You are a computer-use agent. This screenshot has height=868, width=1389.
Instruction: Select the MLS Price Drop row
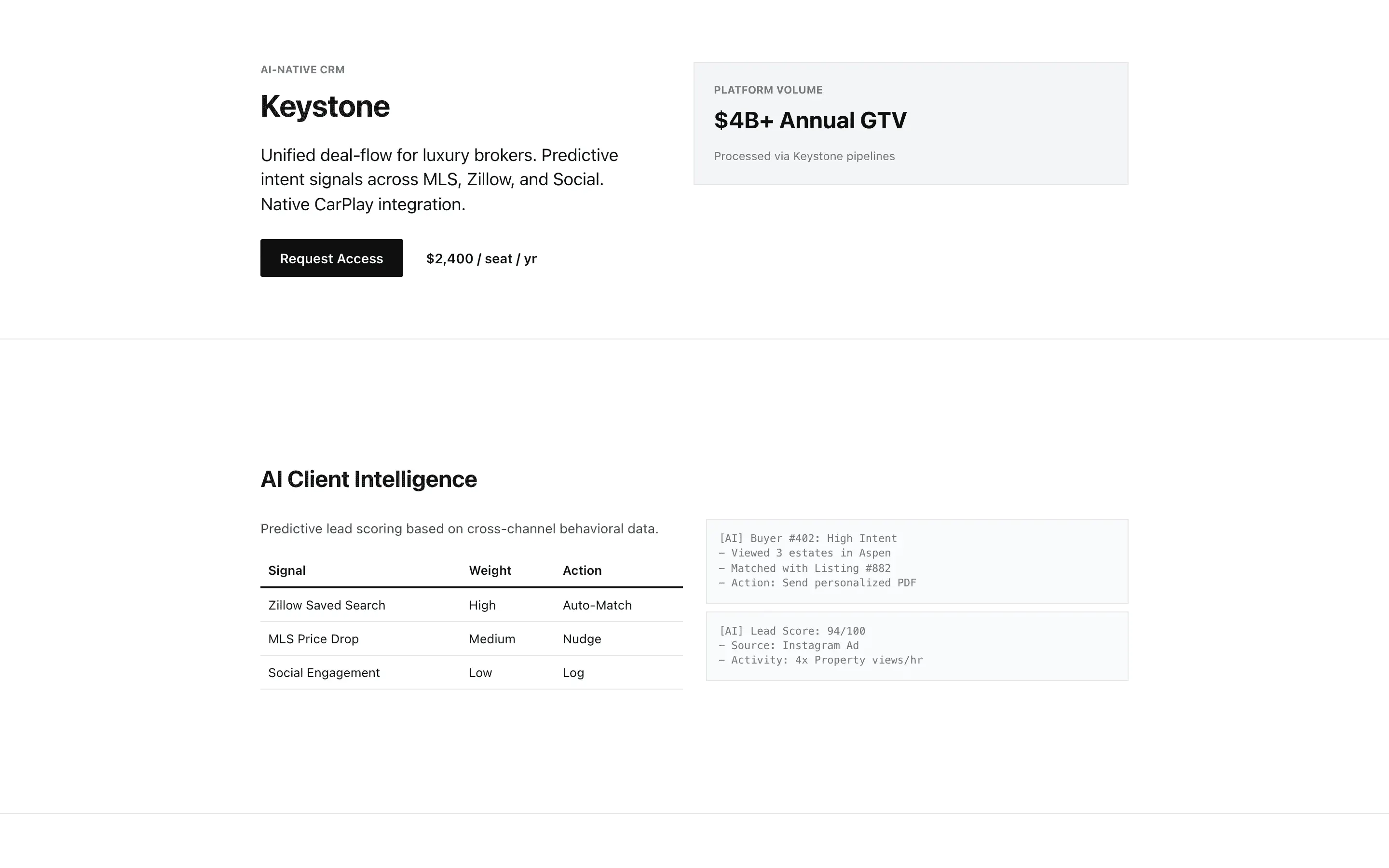313,639
